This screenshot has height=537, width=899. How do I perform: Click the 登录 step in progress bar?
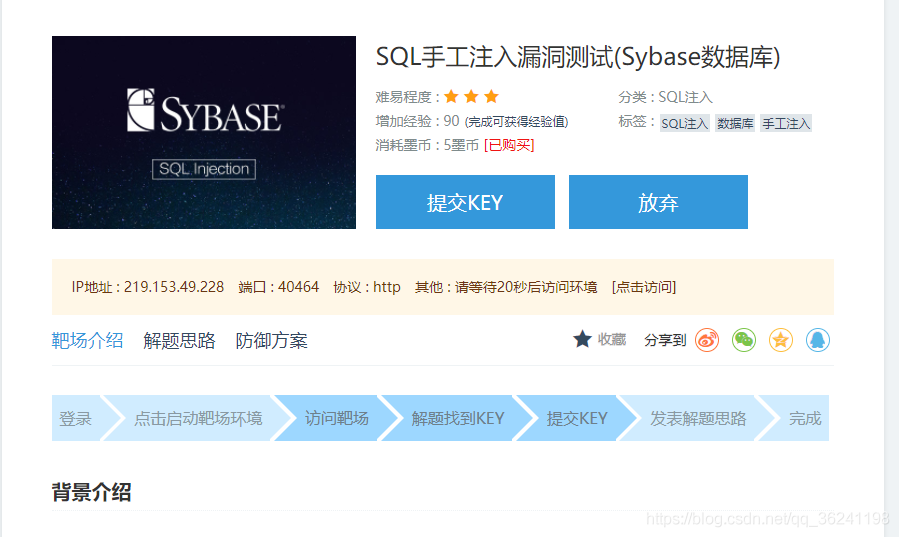pos(76,418)
